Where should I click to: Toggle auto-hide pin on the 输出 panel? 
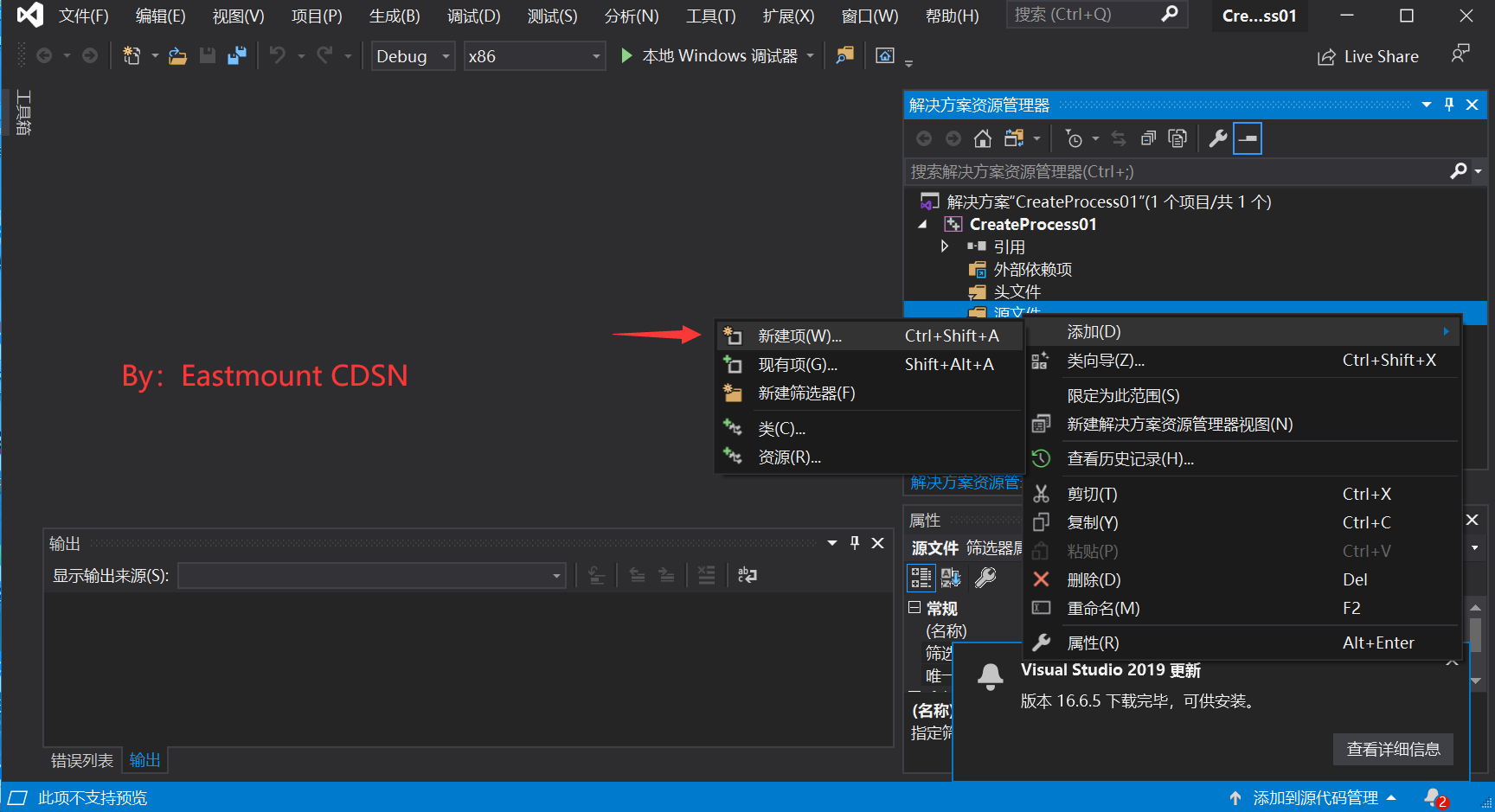(x=855, y=543)
